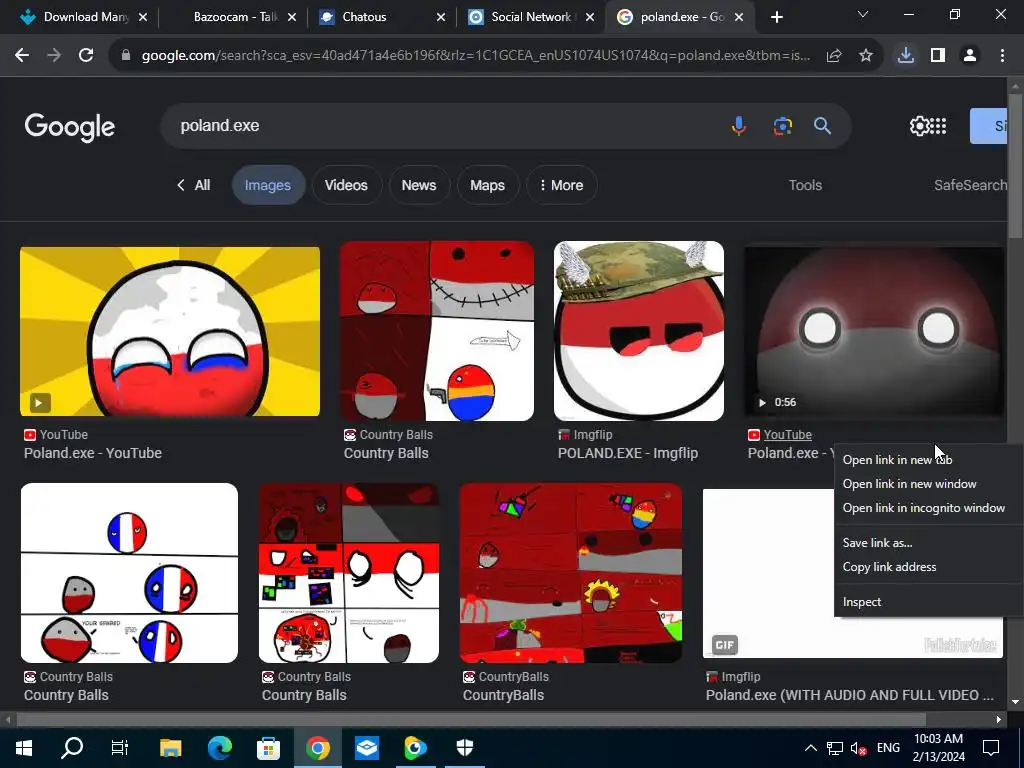Choose Inspect from context menu
The height and width of the screenshot is (768, 1024).
click(928, 602)
